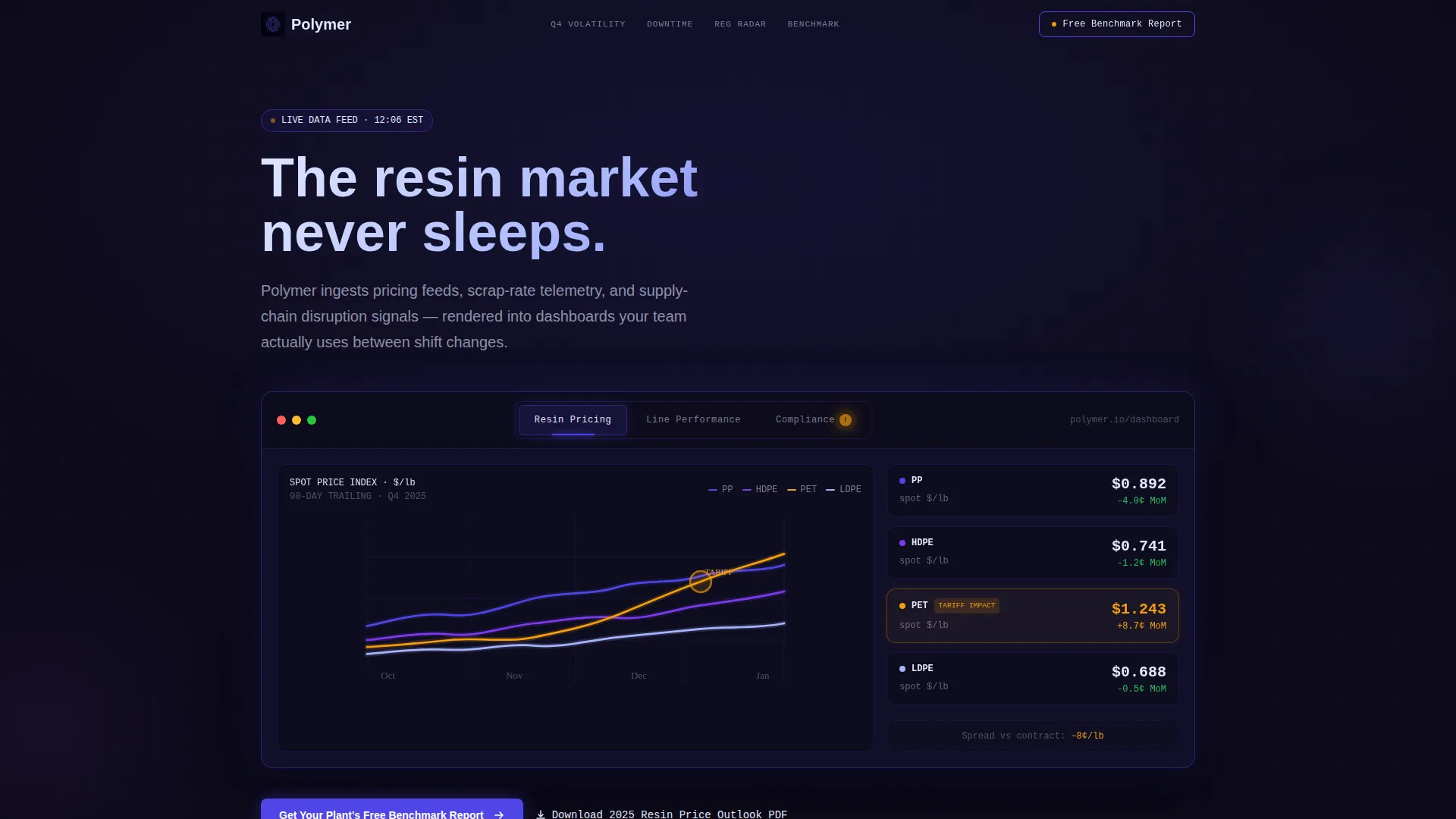Click the Compliance warning alert icon
1456x819 pixels.
[x=846, y=420]
